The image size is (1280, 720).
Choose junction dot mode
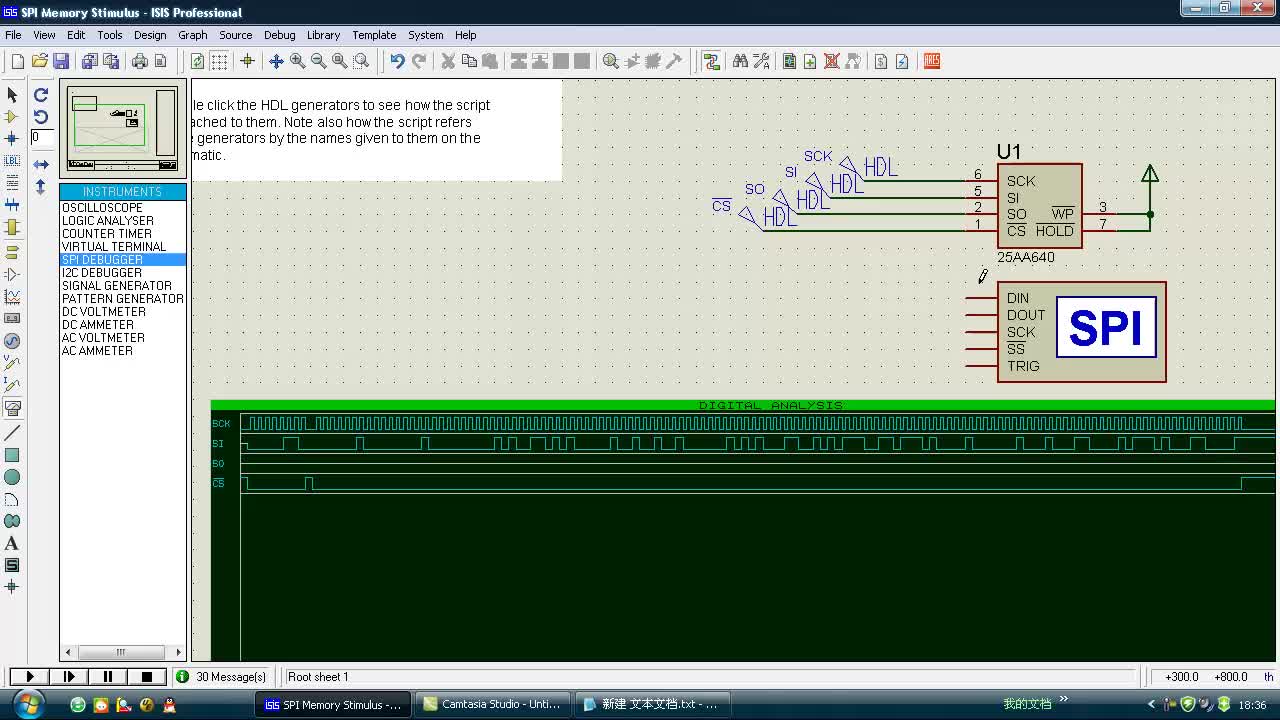pyautogui.click(x=12, y=139)
